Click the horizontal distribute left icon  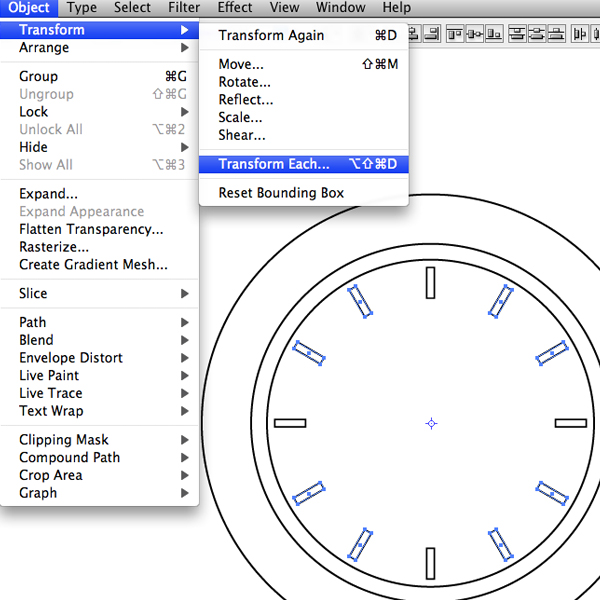coord(579,34)
